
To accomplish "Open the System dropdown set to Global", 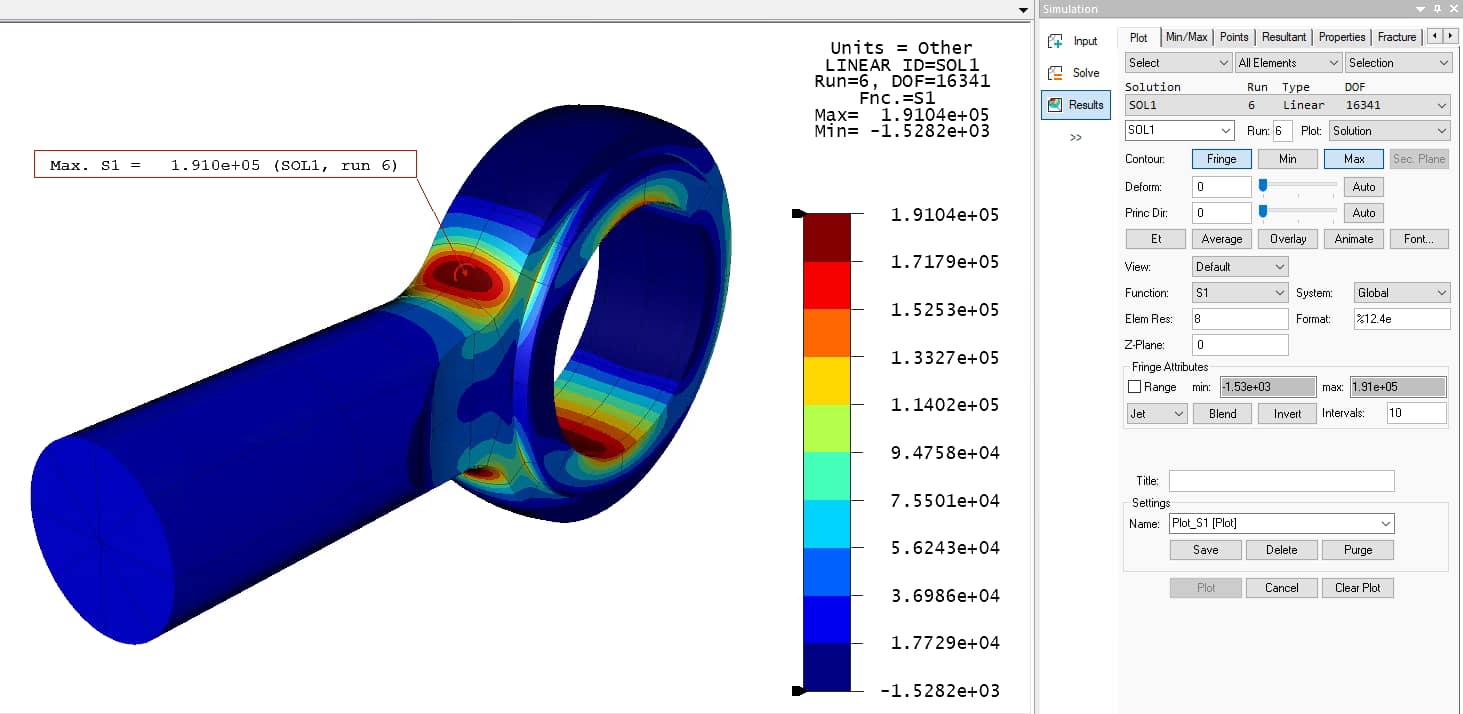I will (x=1400, y=293).
